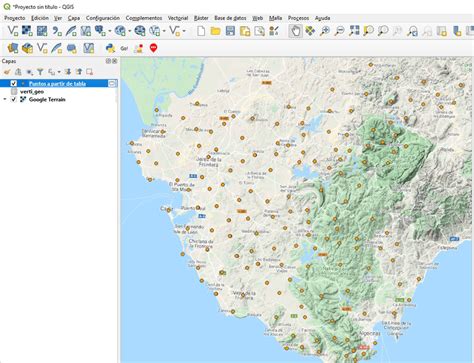Open Layer Styling panel brush icon
Screen dimensions: 474x363
7,72
